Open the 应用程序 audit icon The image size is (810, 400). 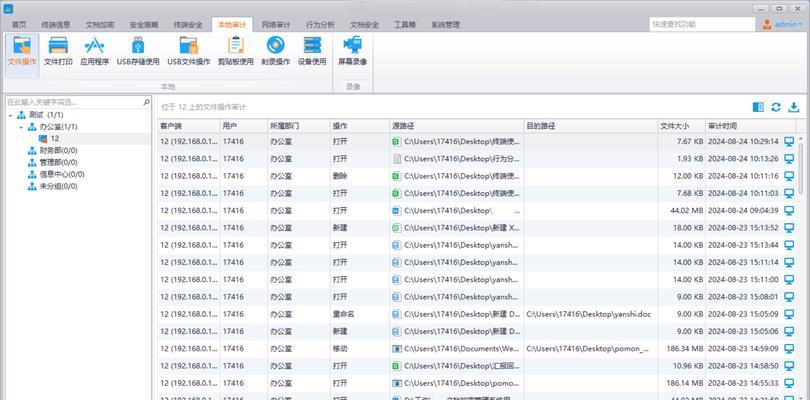tap(95, 46)
